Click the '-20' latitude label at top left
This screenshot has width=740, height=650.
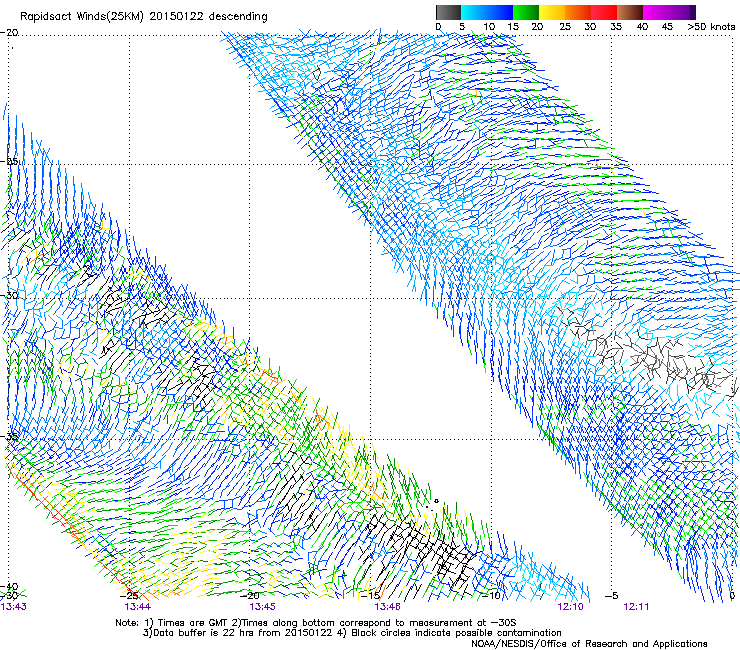(9, 33)
